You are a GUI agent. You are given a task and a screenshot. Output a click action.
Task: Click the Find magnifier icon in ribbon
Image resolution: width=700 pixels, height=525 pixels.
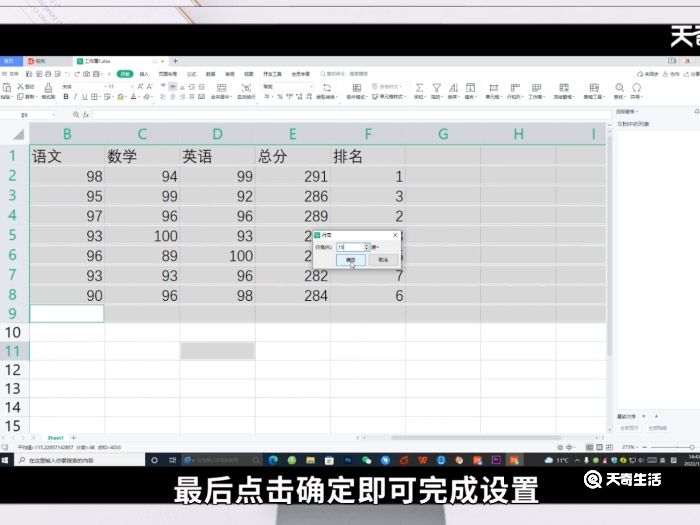(x=619, y=88)
